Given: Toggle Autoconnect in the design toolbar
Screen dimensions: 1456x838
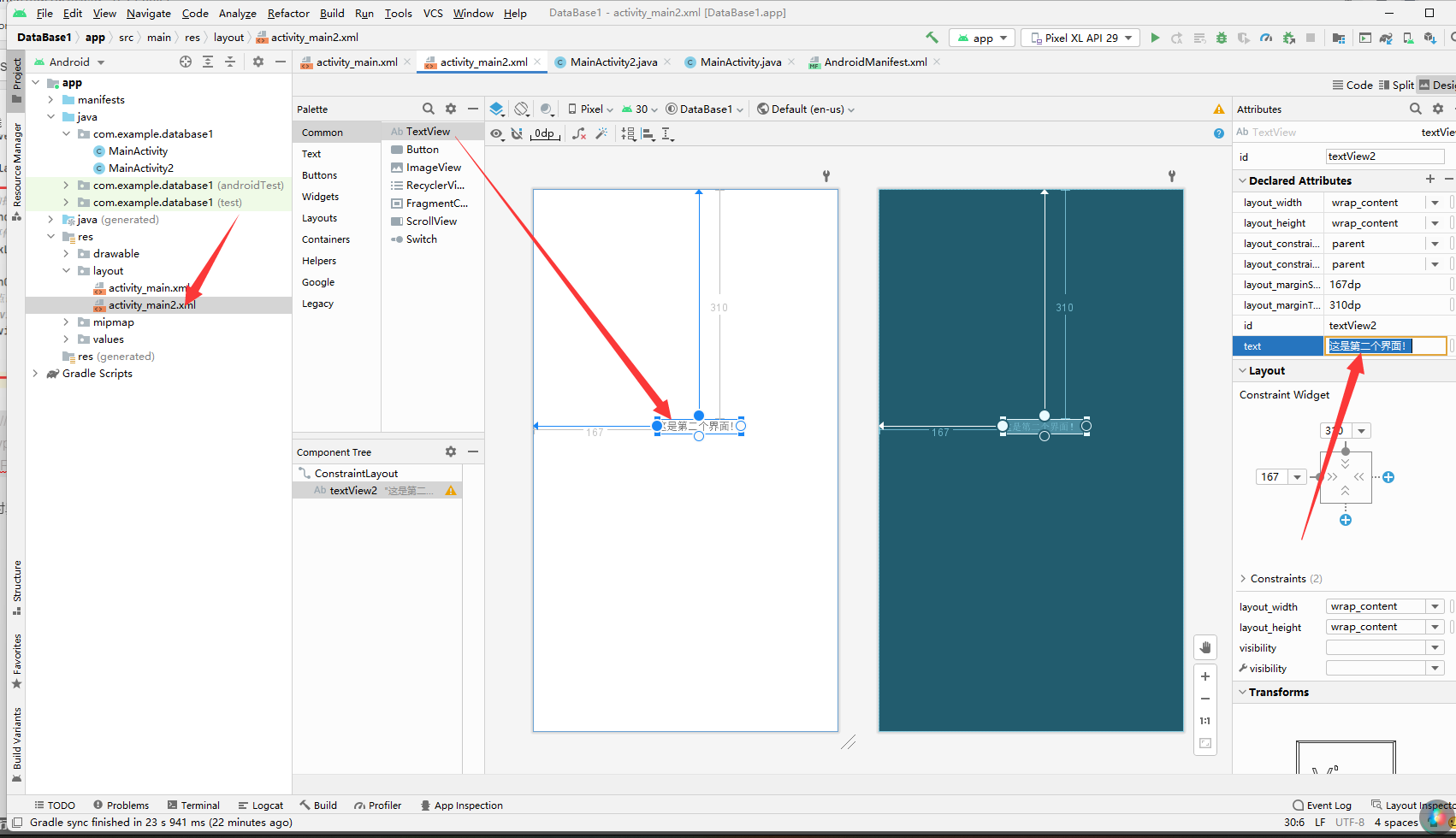Looking at the screenshot, I should tap(517, 133).
